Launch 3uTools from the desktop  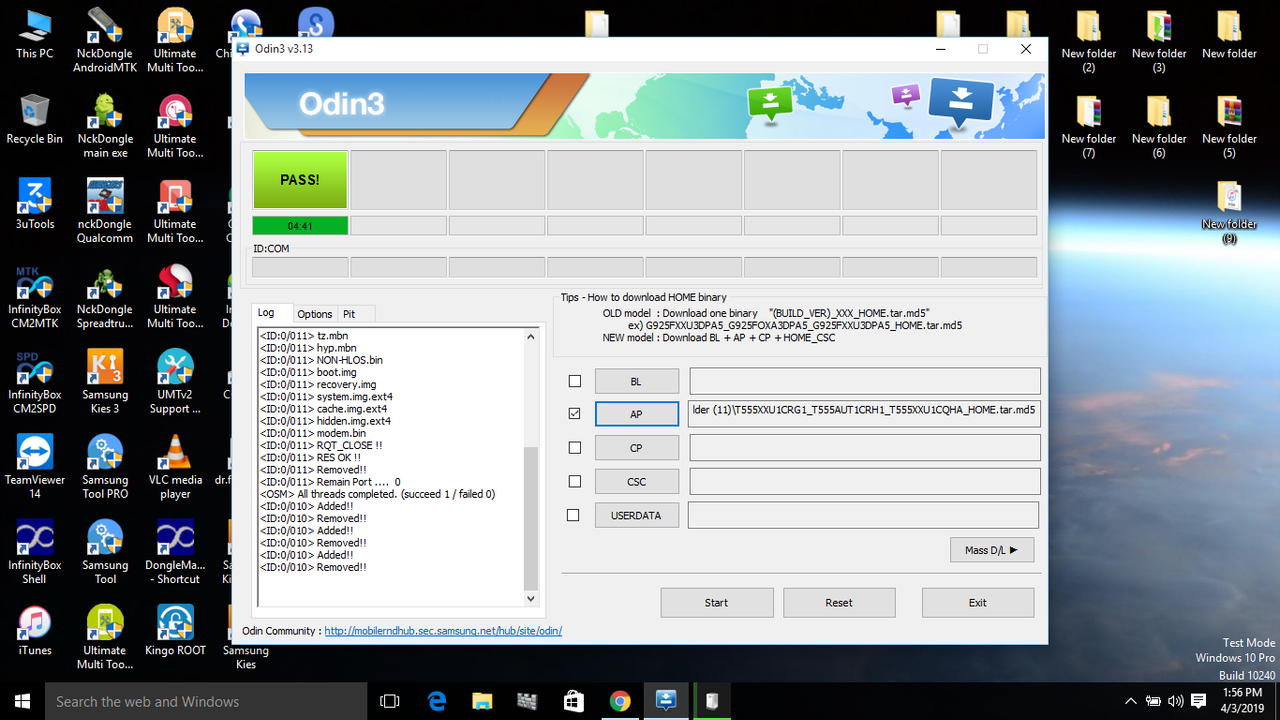click(x=34, y=204)
